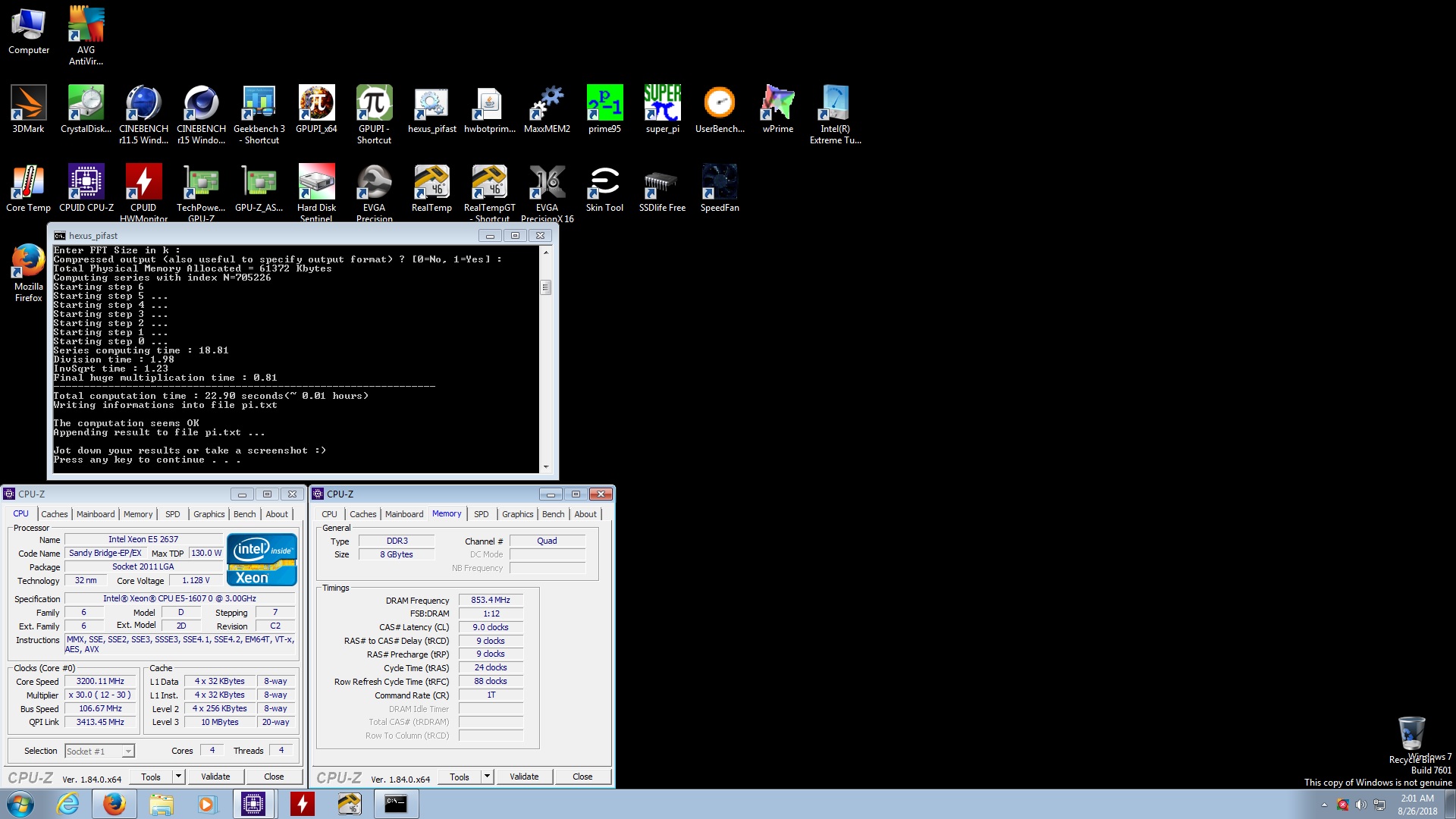Switch to Mainboard tab in left CPU-Z
This screenshot has height=819, width=1456.
(x=96, y=514)
